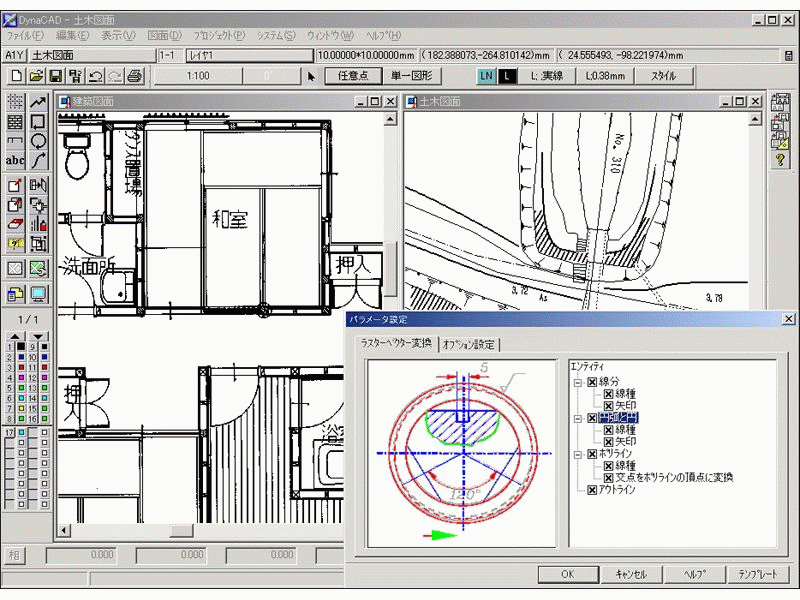The image size is (800, 600).
Task: Select the Circle drawing tool
Action: (38, 141)
